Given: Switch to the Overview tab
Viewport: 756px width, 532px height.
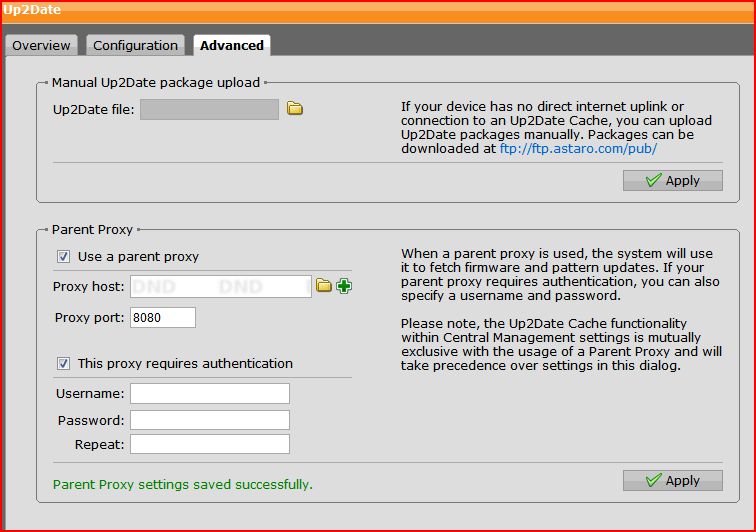Looking at the screenshot, I should (x=41, y=45).
